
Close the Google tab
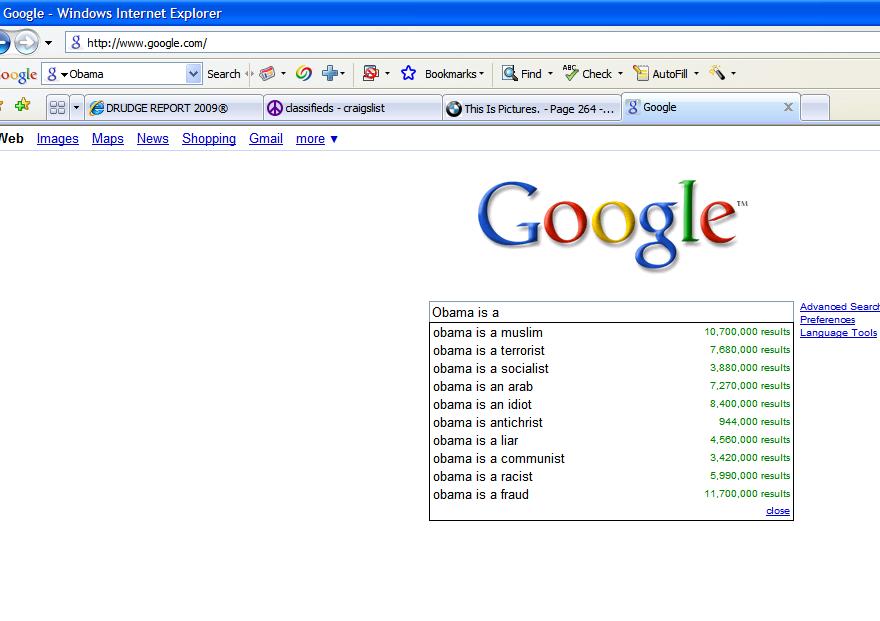click(x=788, y=107)
